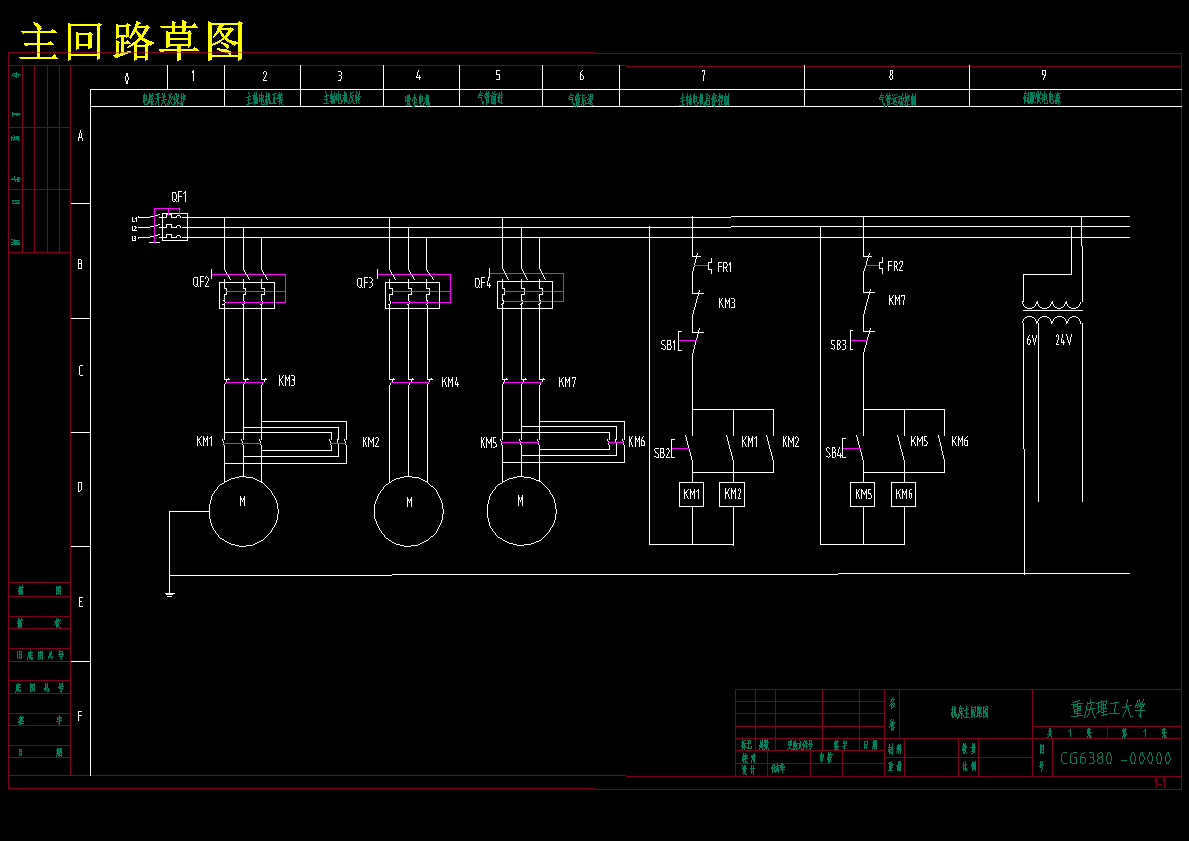Select KM2 label right of first reversing loop

click(x=371, y=442)
